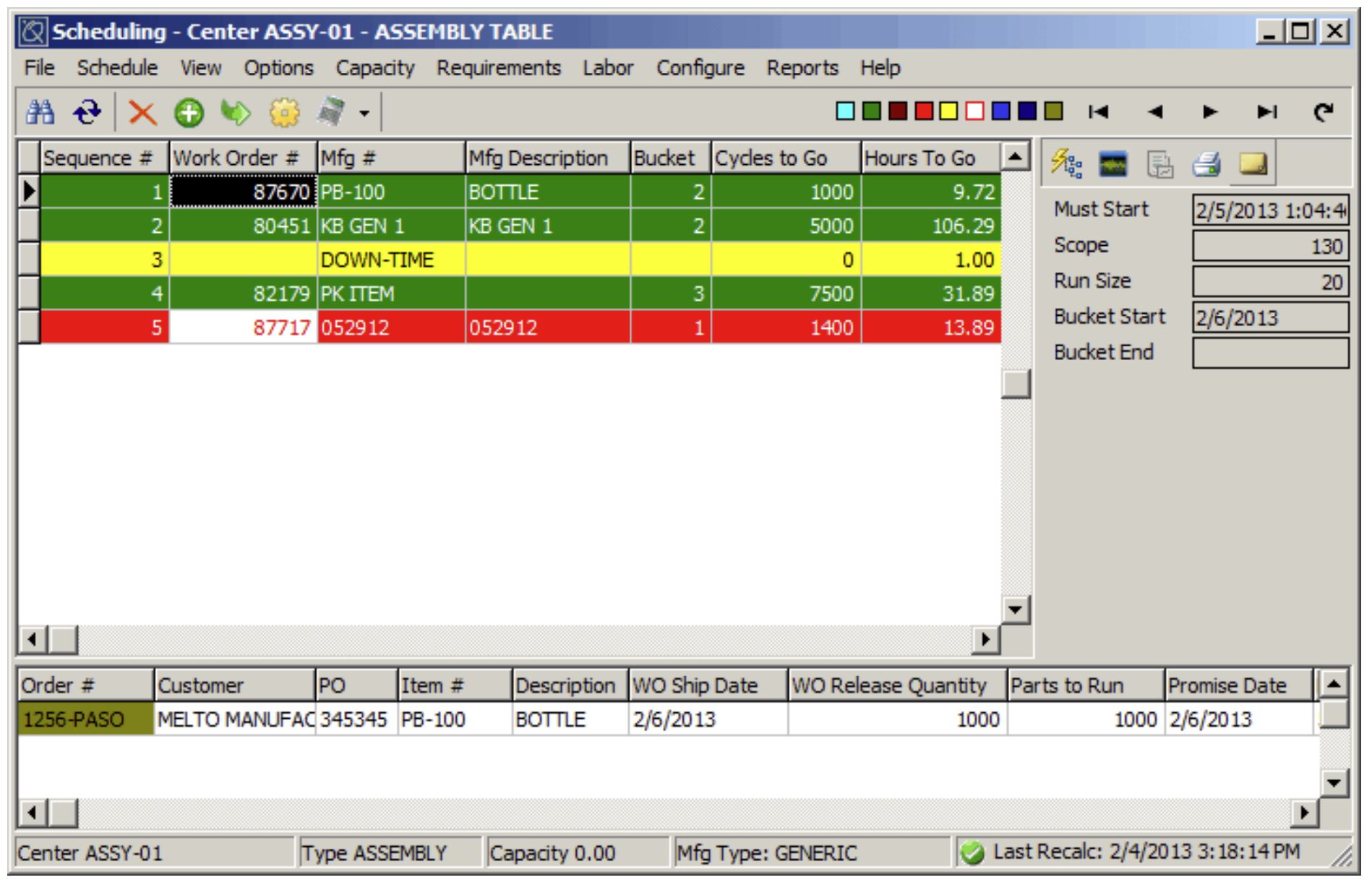The height and width of the screenshot is (880, 1372).
Task: Click the yellow gear settings icon
Action: click(284, 113)
